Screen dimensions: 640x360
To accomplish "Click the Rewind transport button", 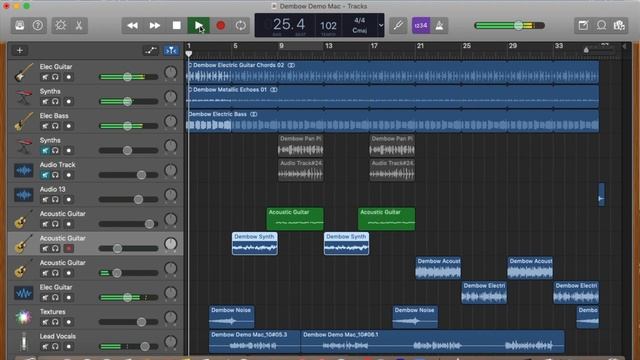I will [133, 25].
